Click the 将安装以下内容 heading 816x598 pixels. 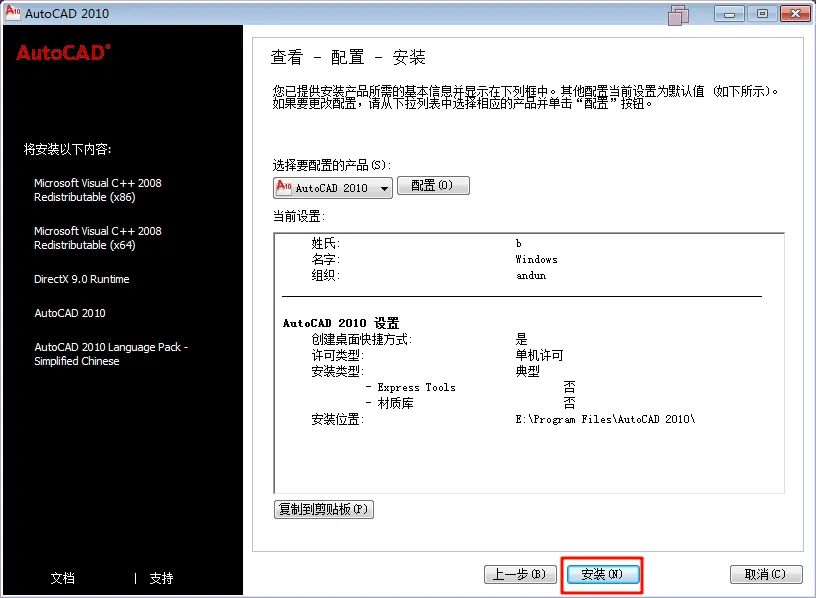[x=68, y=149]
